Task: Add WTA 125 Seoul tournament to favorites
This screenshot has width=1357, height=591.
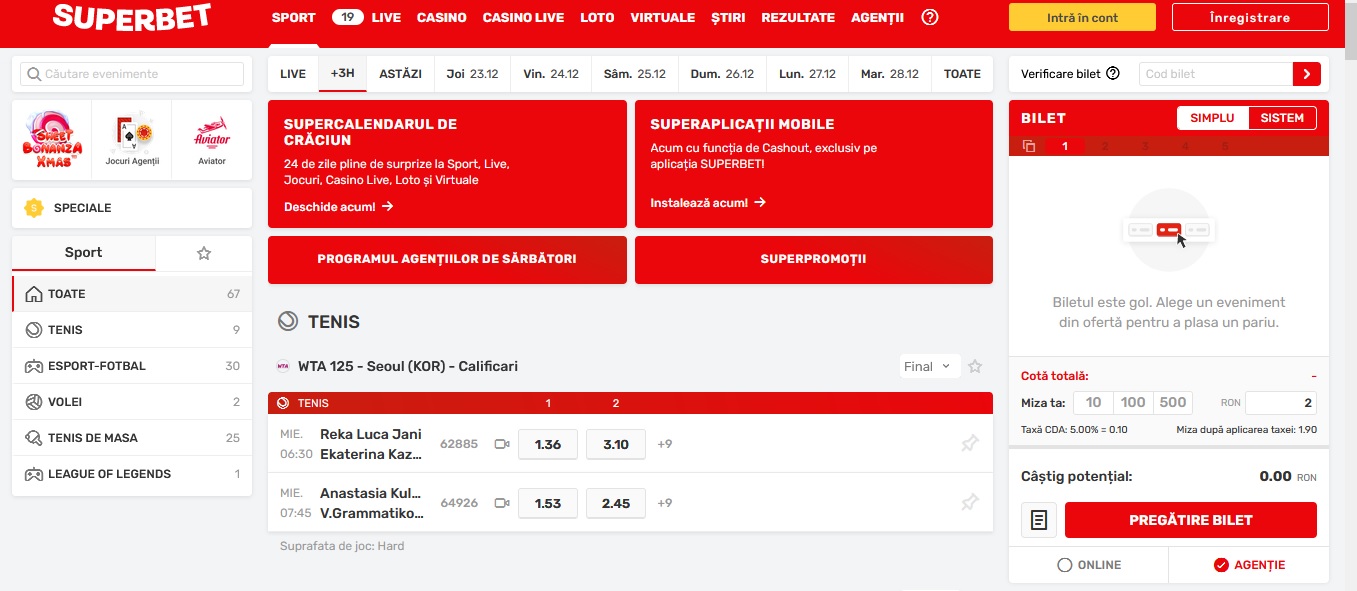Action: pyautogui.click(x=975, y=367)
